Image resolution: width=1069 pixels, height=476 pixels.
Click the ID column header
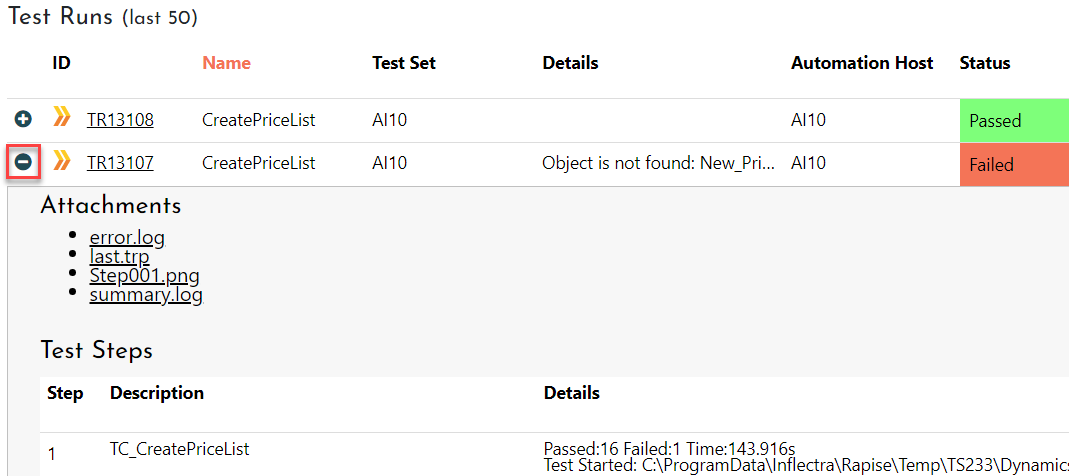62,63
